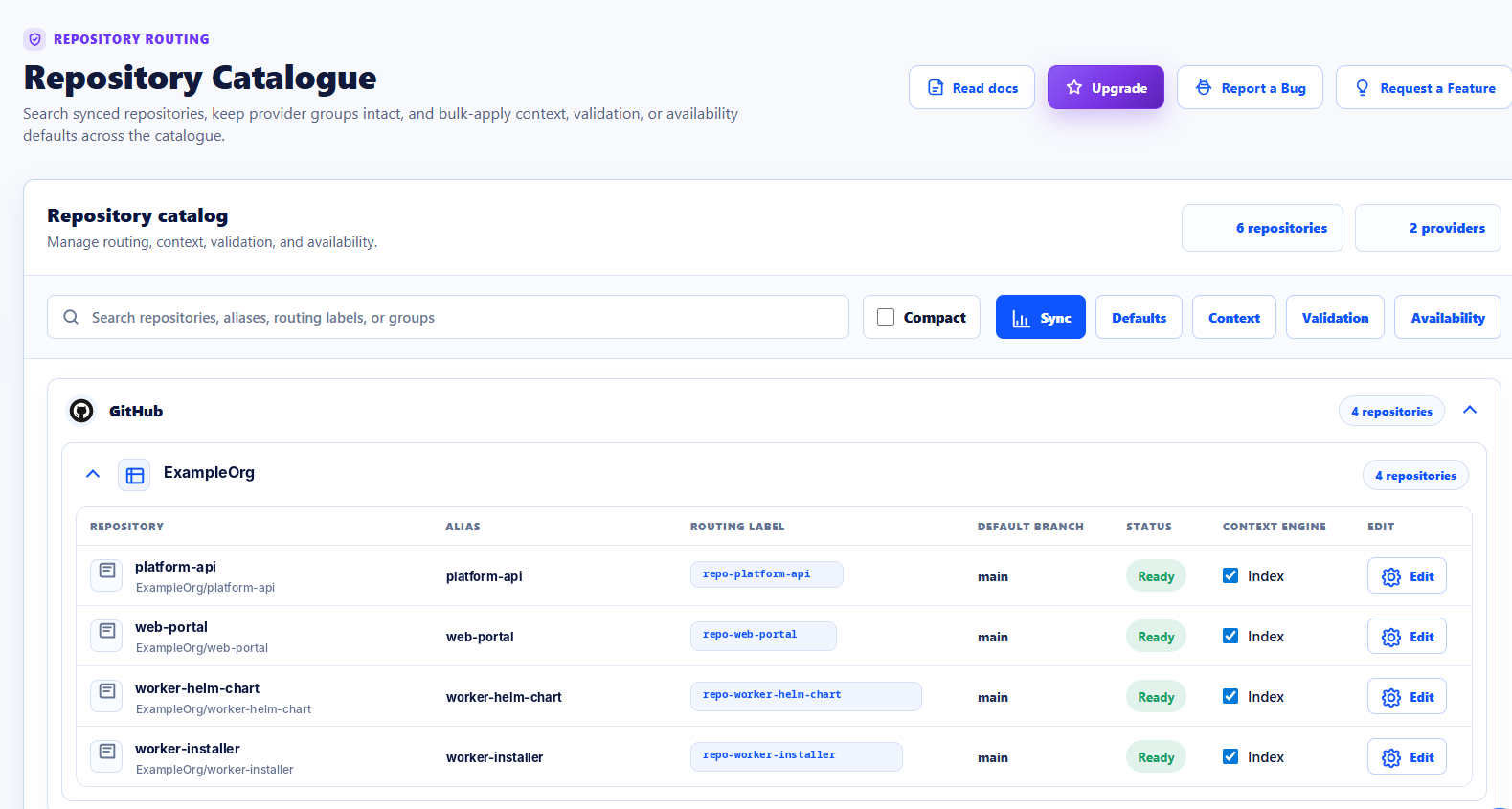This screenshot has height=809, width=1512.
Task: Click the Repository Routing shield icon
Action: tap(35, 39)
